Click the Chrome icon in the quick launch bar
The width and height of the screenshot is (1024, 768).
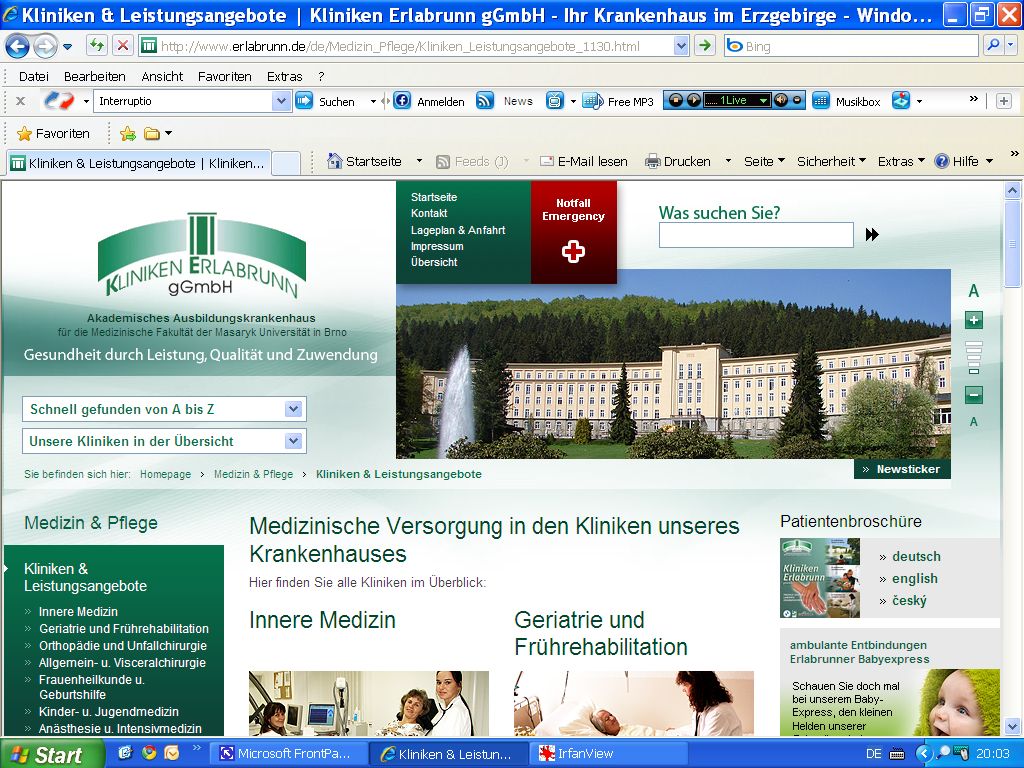click(149, 753)
